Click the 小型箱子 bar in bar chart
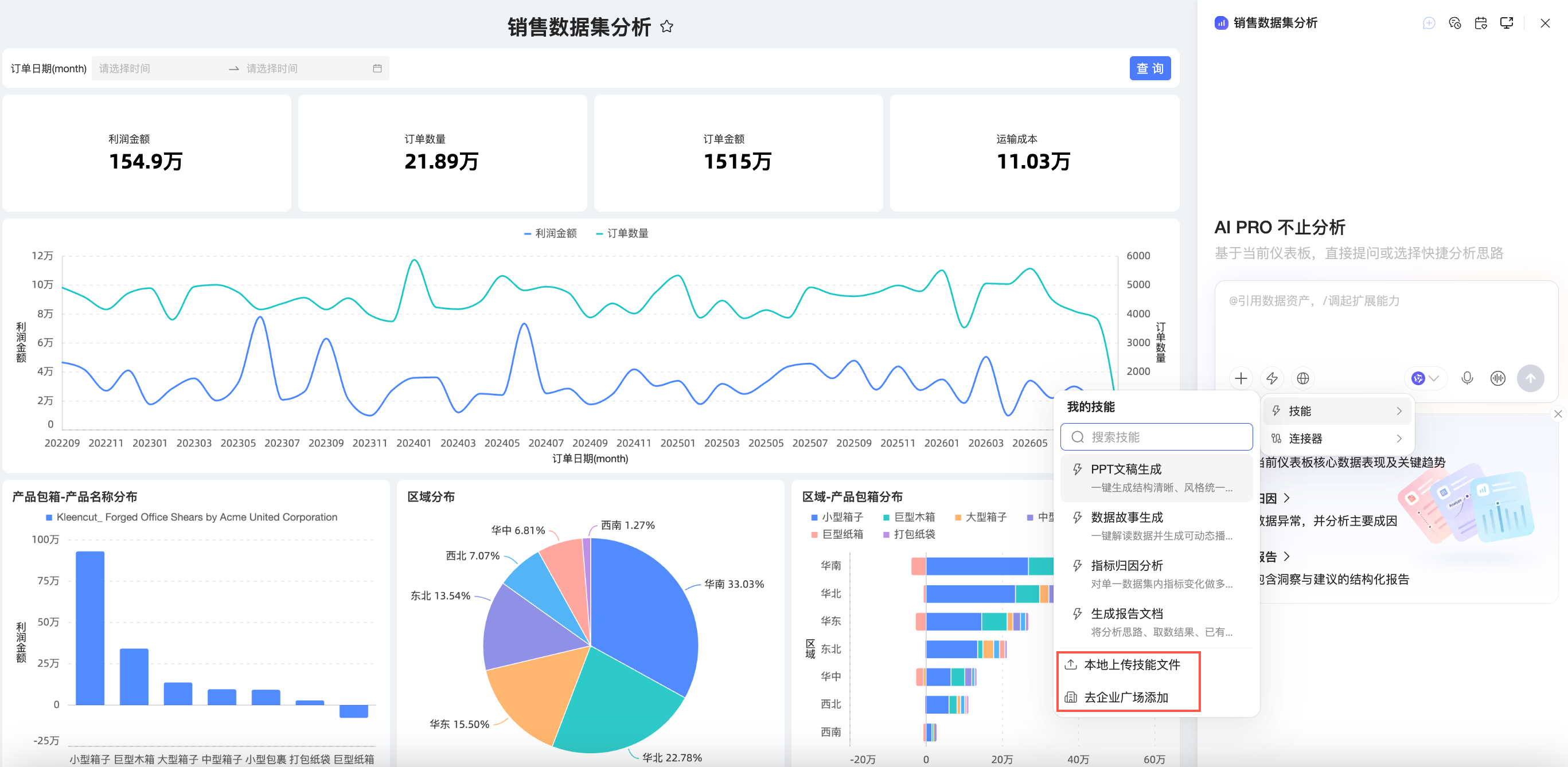This screenshot has width=1568, height=767. point(90,628)
